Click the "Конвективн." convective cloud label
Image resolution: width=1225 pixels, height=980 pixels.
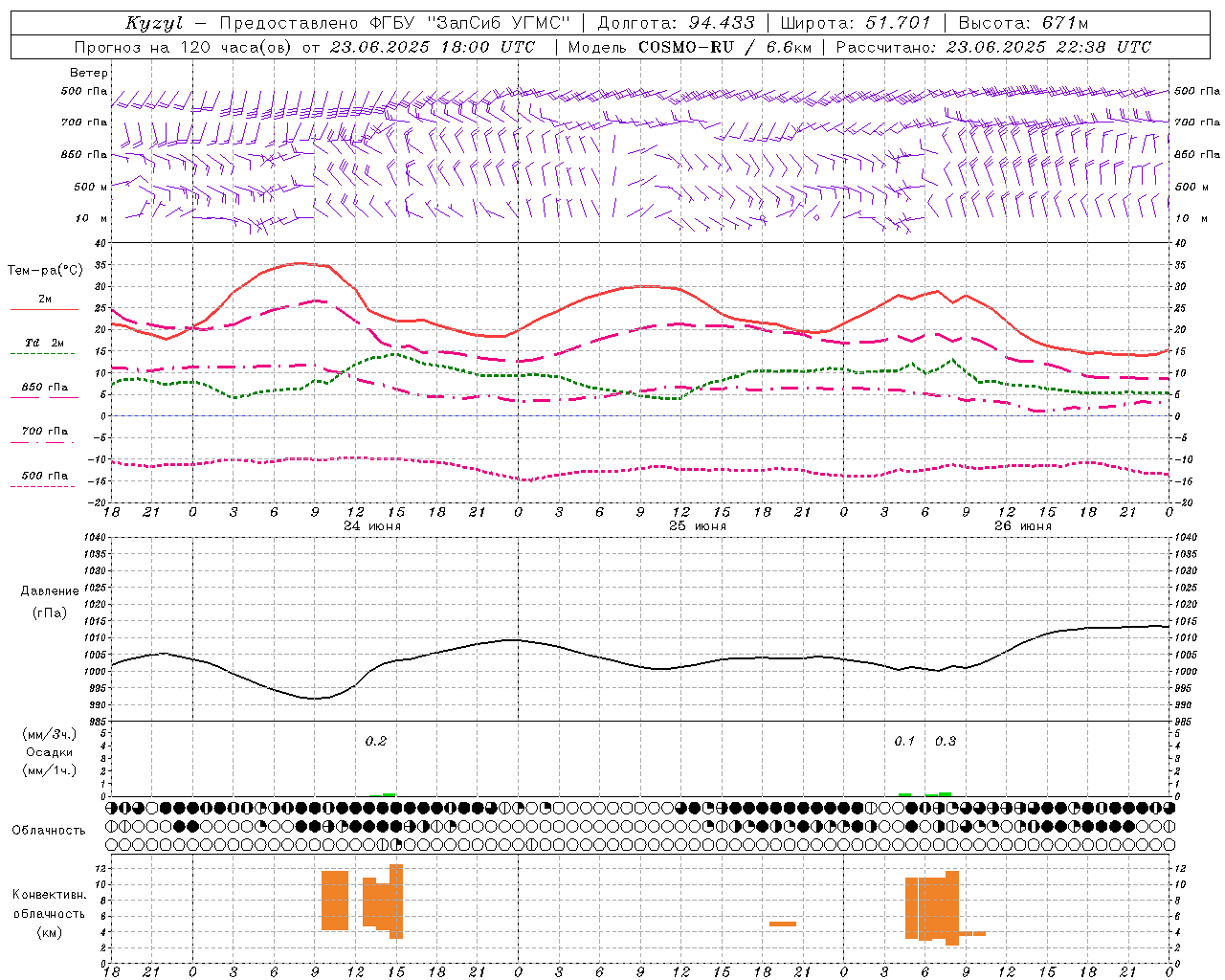(50, 895)
